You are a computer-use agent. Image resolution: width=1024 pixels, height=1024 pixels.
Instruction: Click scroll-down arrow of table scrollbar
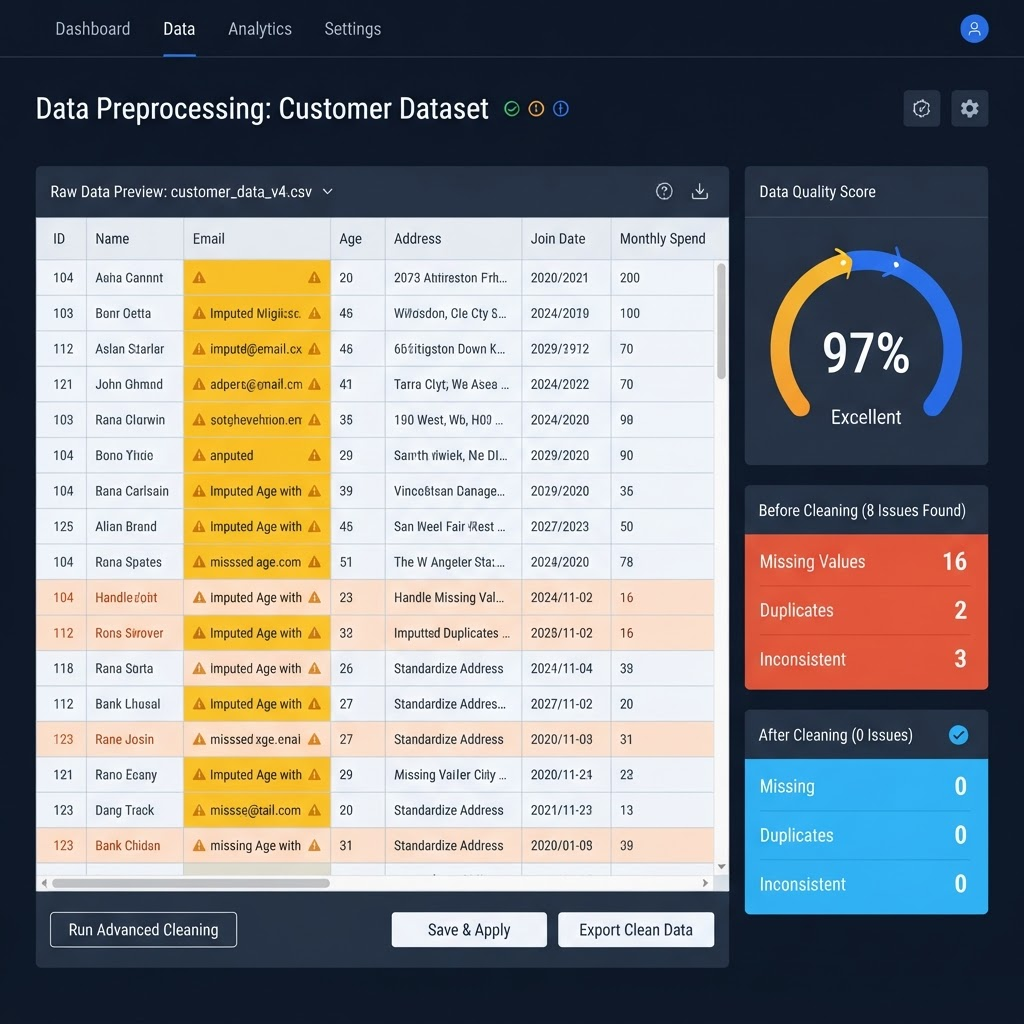point(721,867)
